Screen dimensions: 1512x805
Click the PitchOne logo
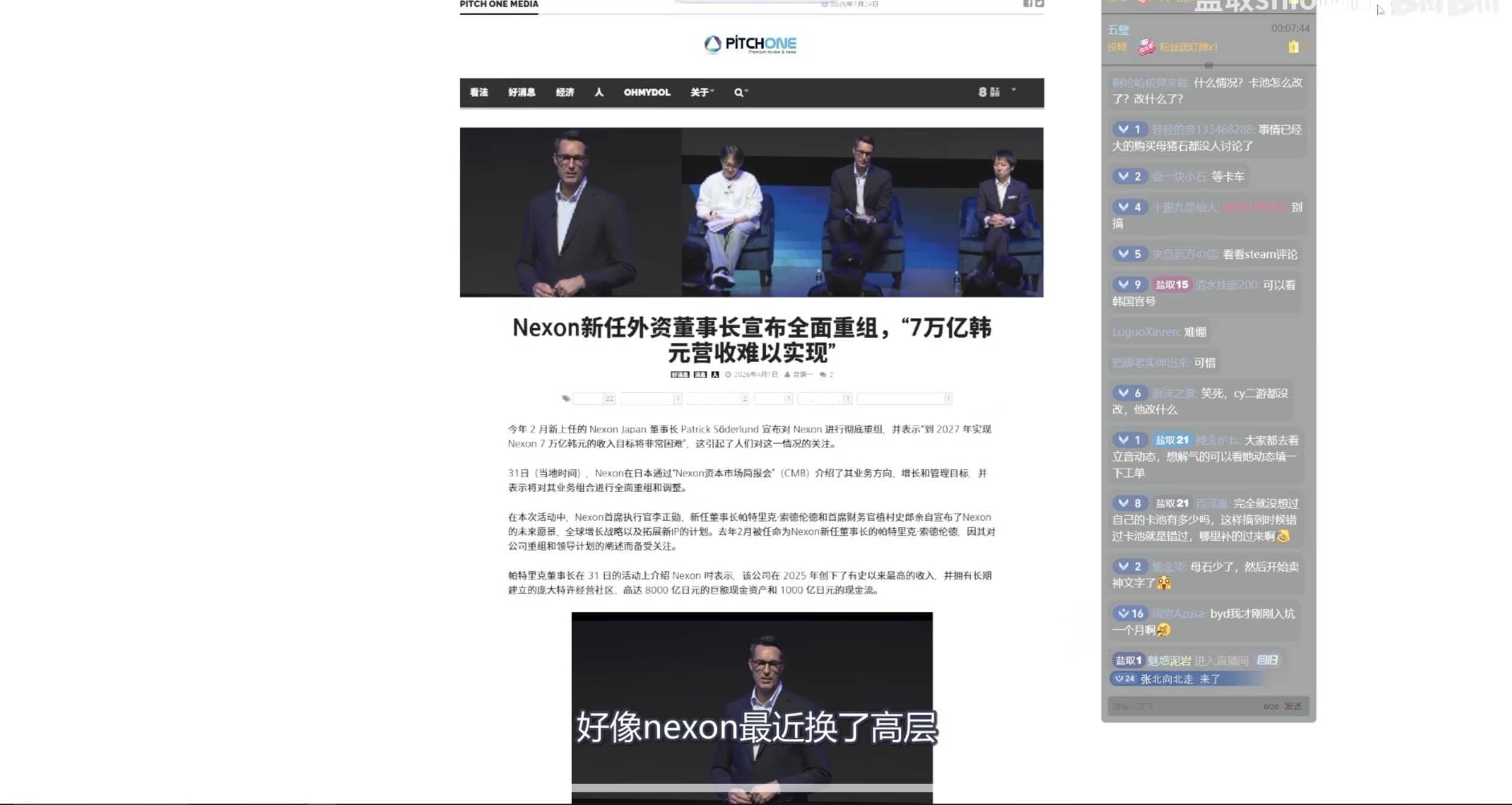click(751, 44)
